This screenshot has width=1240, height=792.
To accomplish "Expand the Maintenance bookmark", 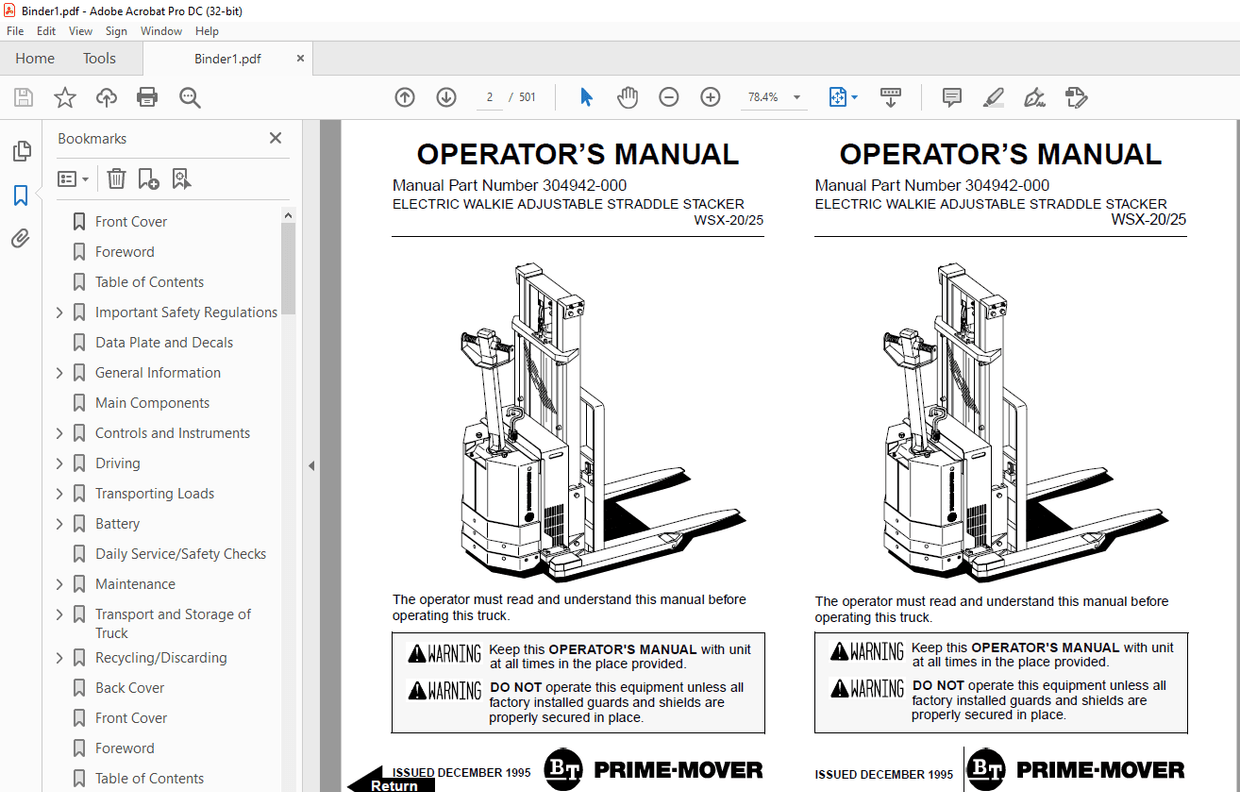I will 59,583.
